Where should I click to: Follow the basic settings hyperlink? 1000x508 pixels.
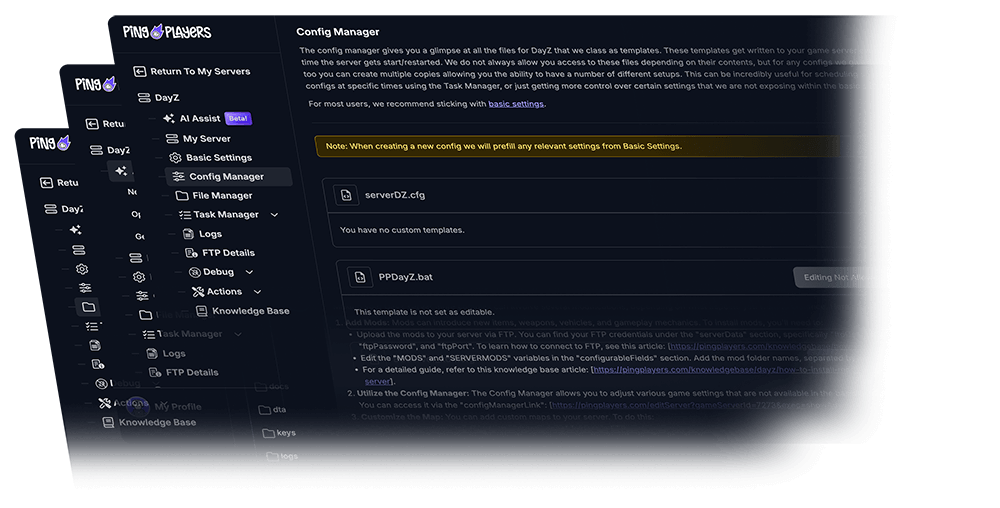click(516, 104)
